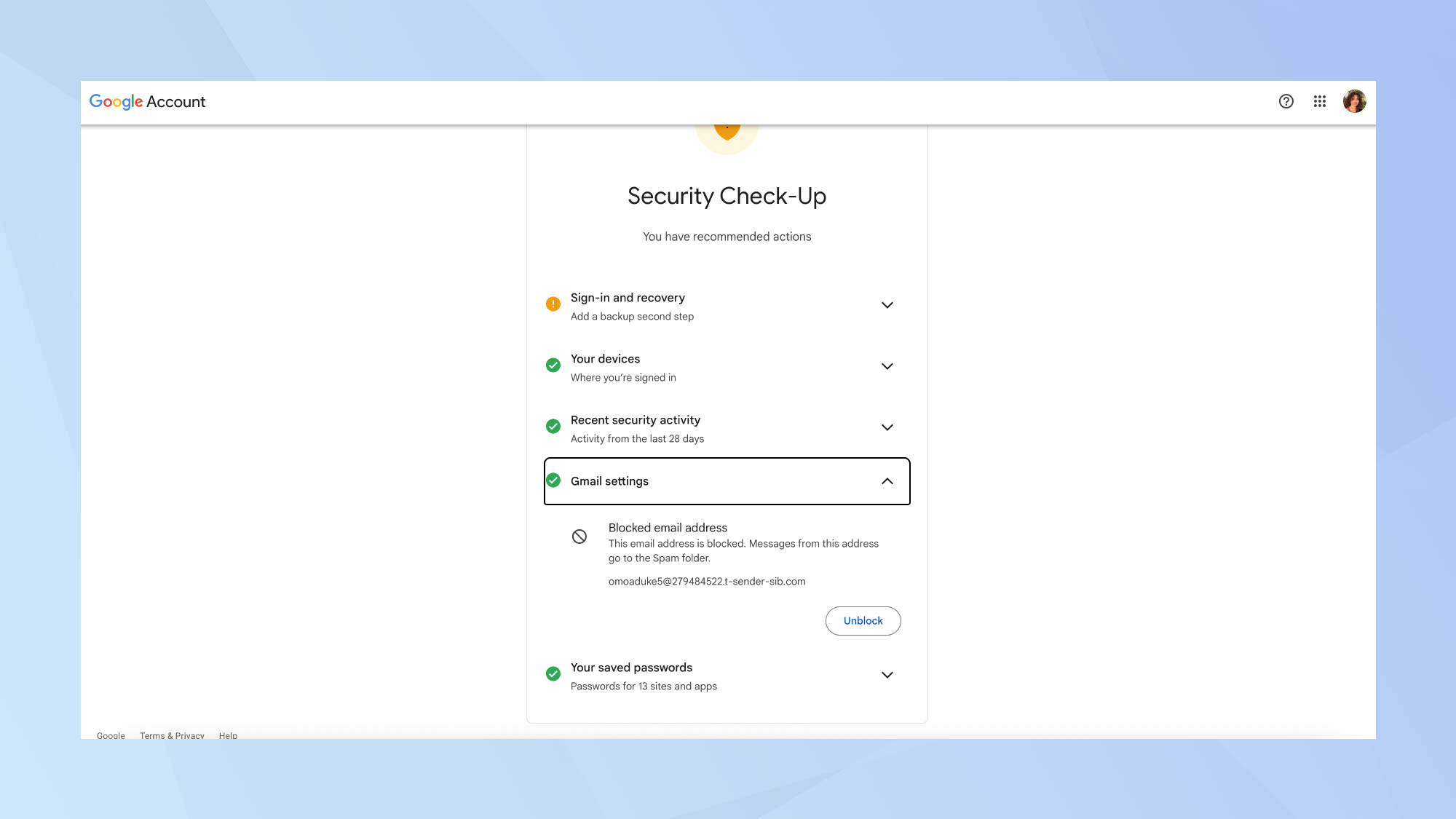Click the green checkmark beside Gmail settings
This screenshot has height=819, width=1456.
553,480
